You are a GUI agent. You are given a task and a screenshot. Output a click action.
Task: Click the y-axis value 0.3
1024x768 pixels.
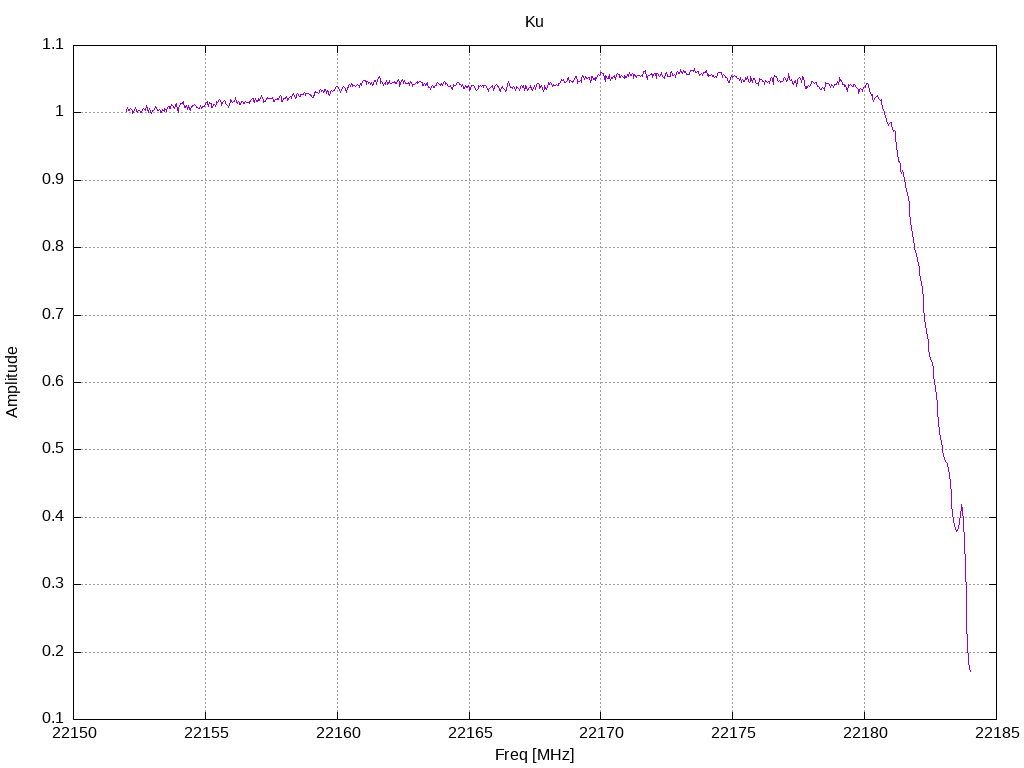tap(53, 584)
